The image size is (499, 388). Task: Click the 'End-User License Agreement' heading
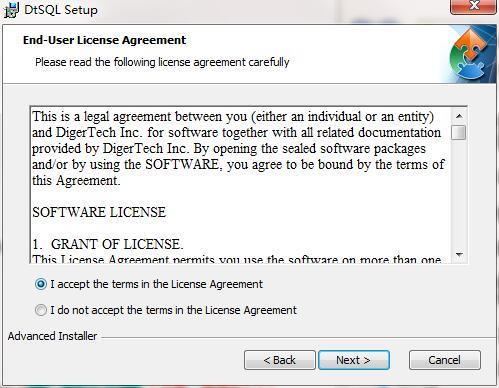point(104,40)
